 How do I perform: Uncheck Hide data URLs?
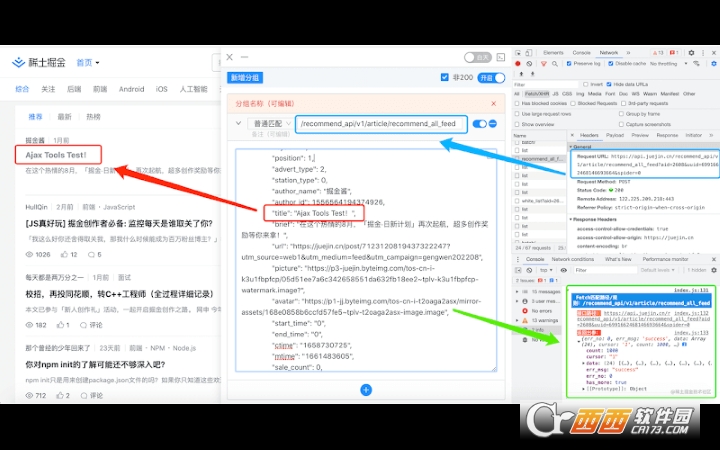609,84
